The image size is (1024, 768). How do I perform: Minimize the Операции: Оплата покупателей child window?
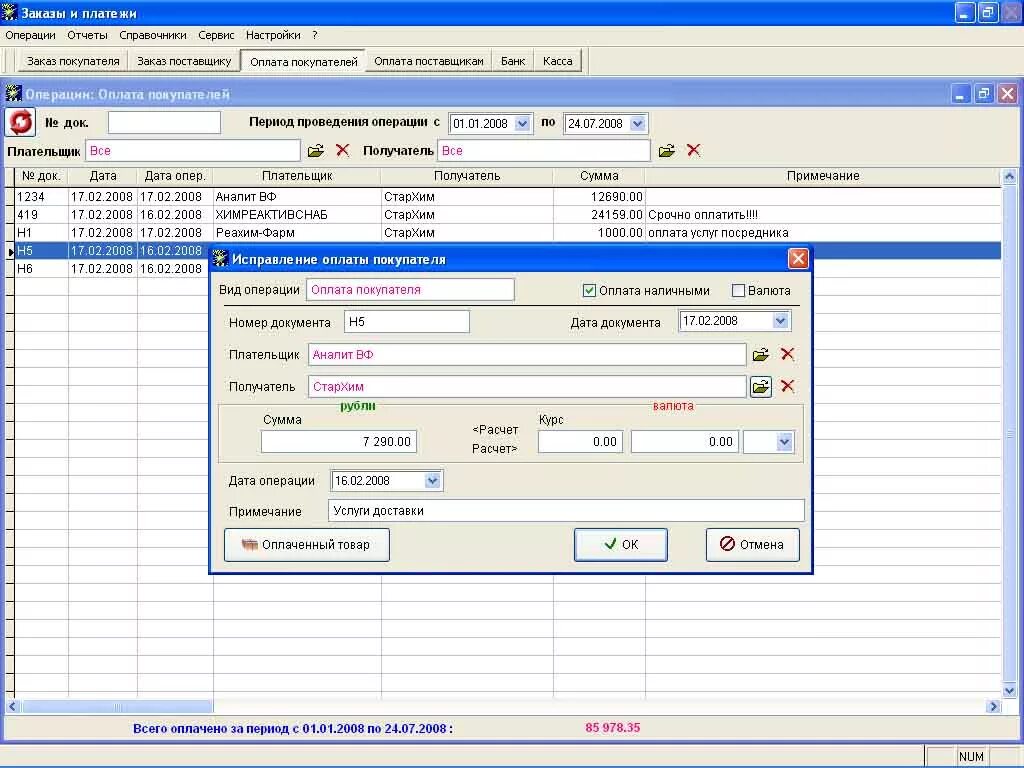(960, 94)
